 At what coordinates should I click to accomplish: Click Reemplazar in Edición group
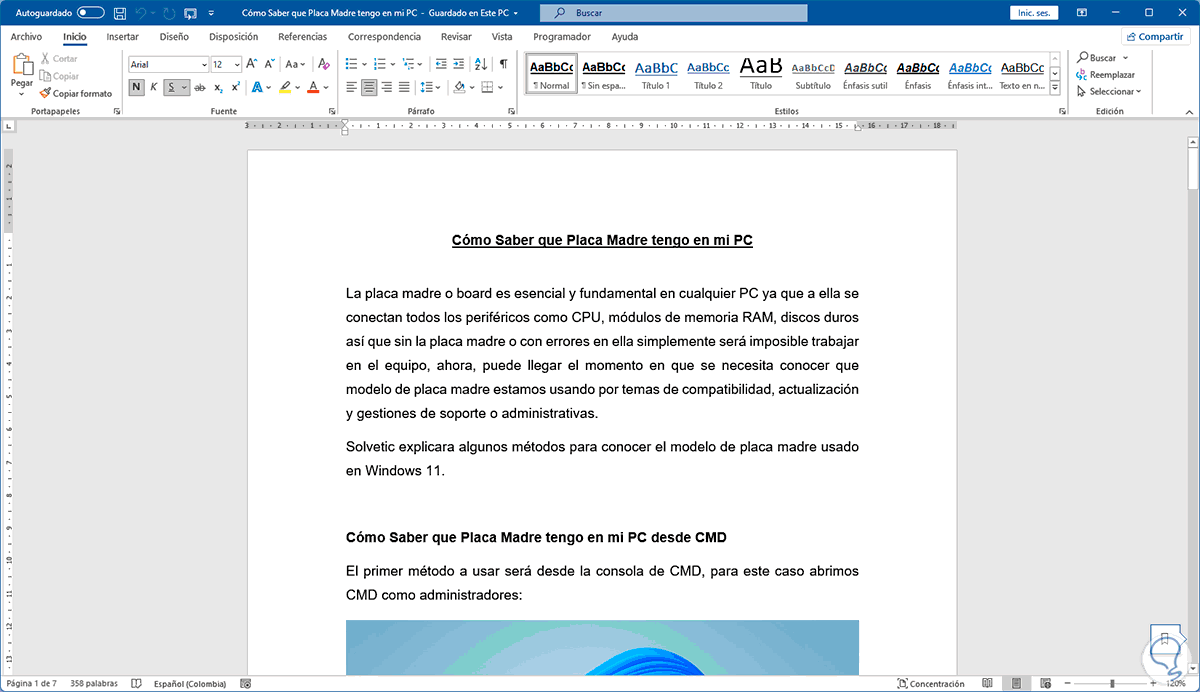(1106, 75)
